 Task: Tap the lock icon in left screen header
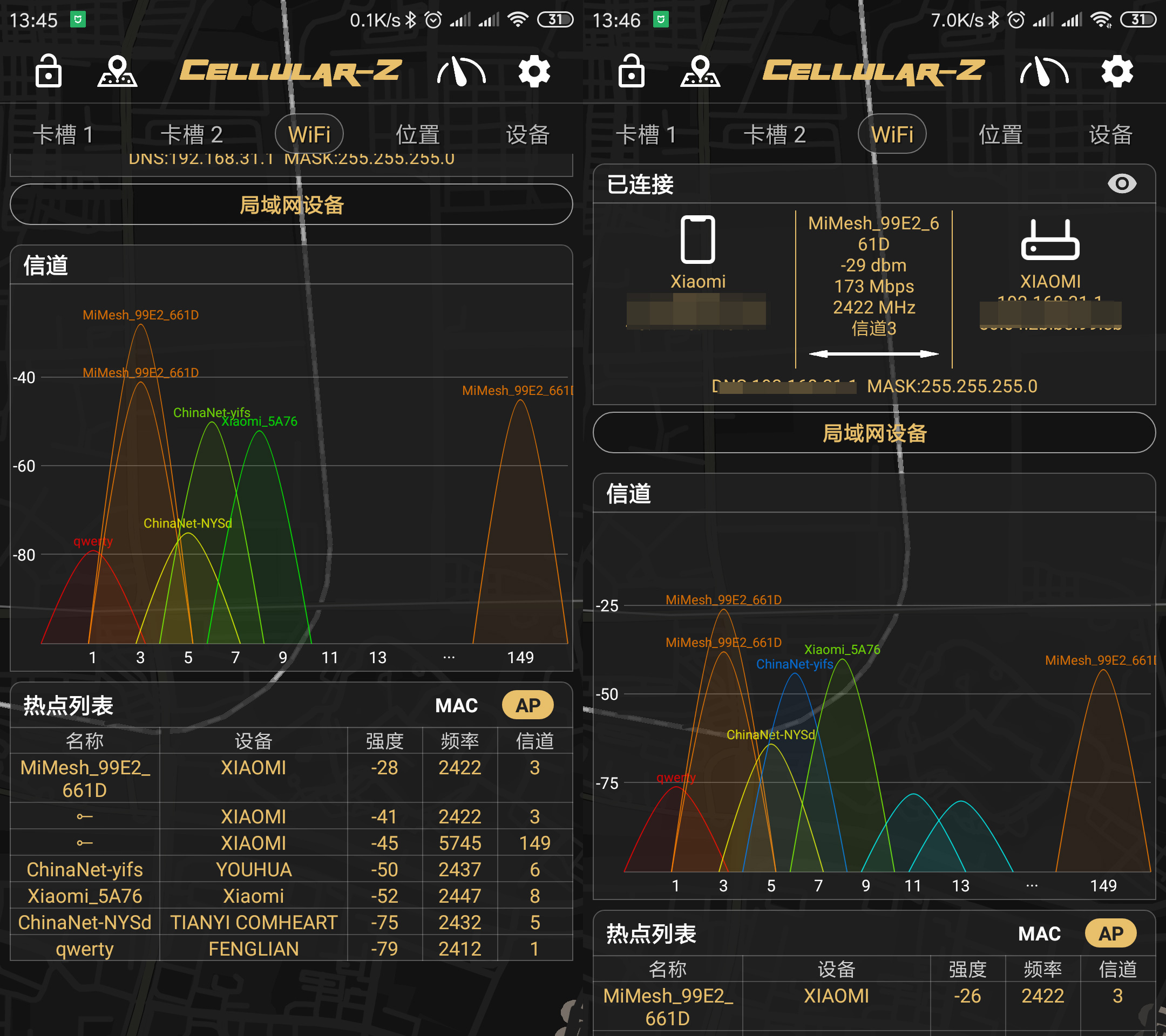[x=49, y=72]
